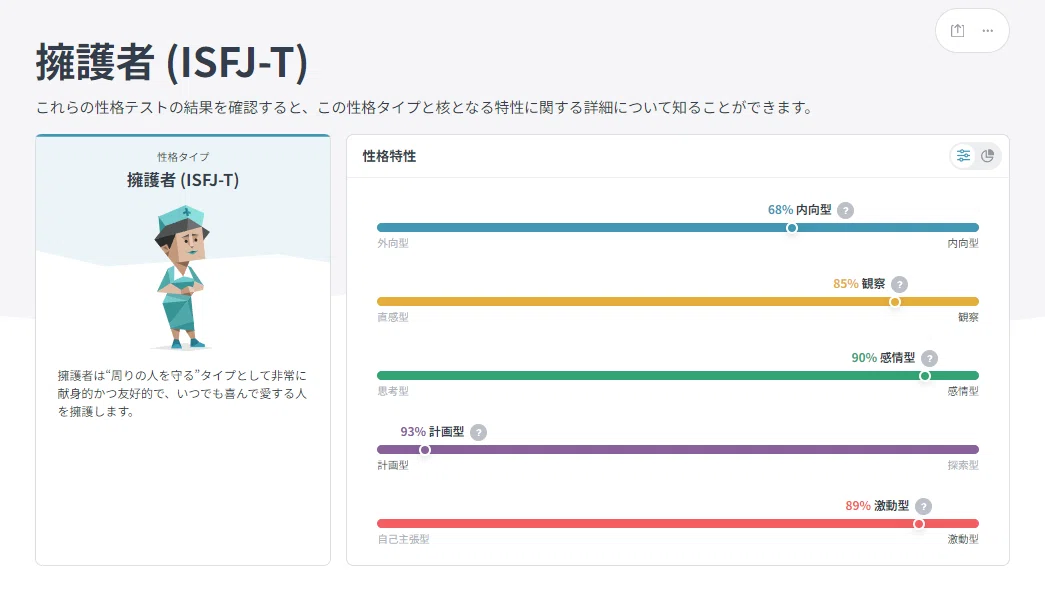Open help icon next to 計画型
The height and width of the screenshot is (595, 1045).
479,432
